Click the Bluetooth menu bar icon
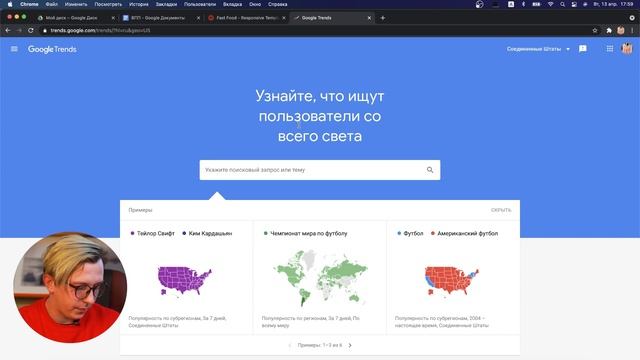The image size is (640, 360). (523, 4)
